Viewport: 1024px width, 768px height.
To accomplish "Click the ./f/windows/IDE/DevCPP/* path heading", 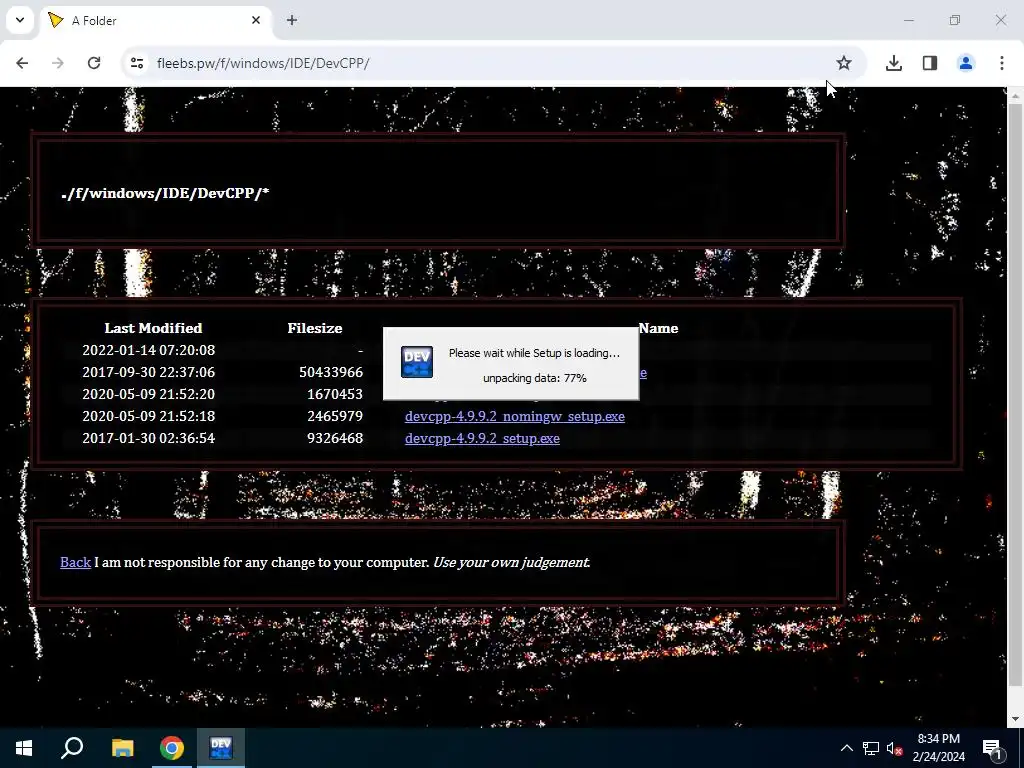I will pyautogui.click(x=165, y=193).
